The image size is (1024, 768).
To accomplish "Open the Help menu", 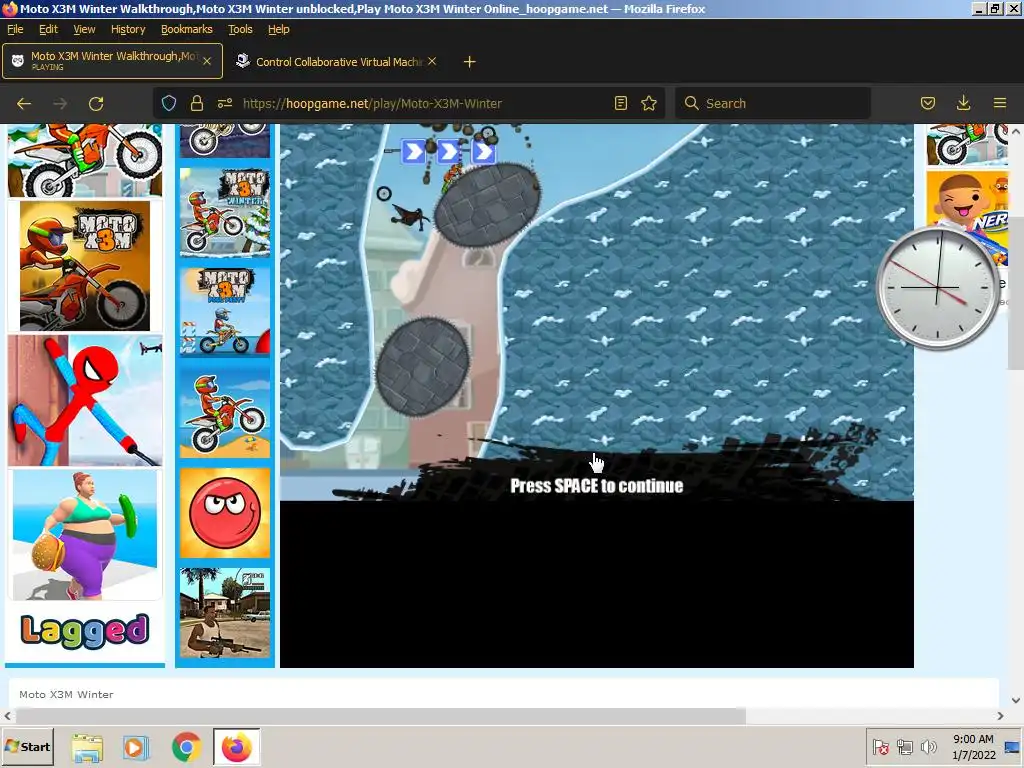I will (278, 29).
